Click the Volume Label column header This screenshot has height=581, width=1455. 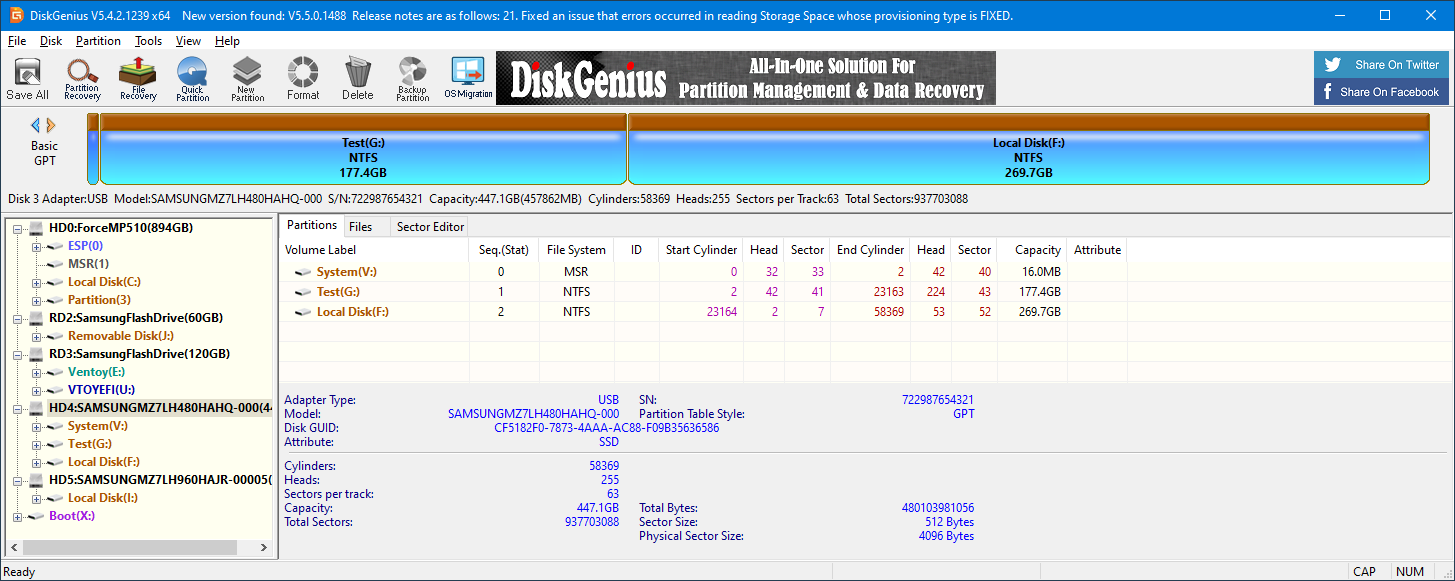374,250
